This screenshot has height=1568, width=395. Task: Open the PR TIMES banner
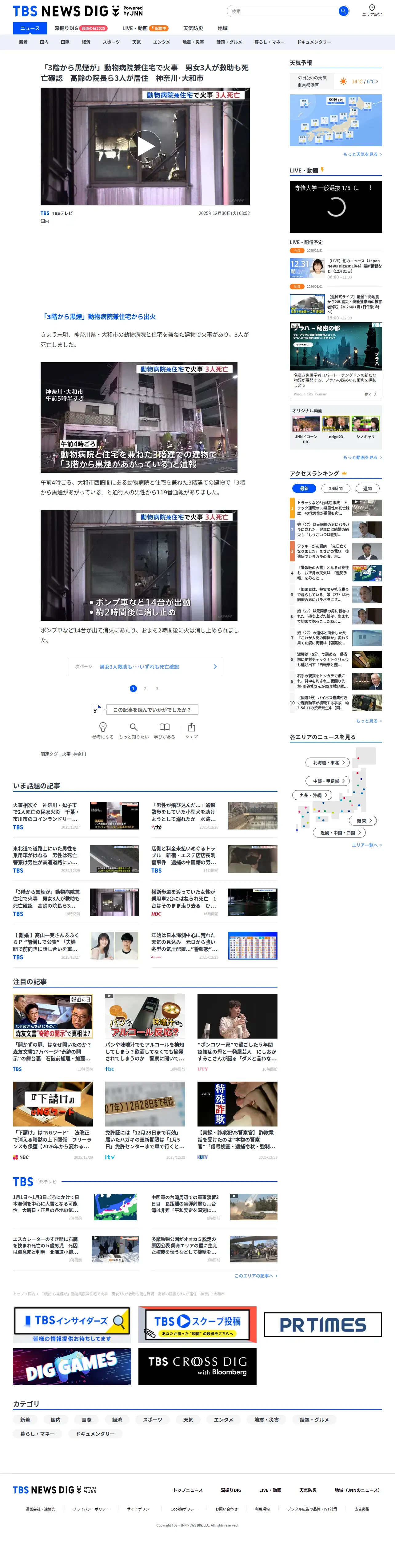click(323, 1324)
